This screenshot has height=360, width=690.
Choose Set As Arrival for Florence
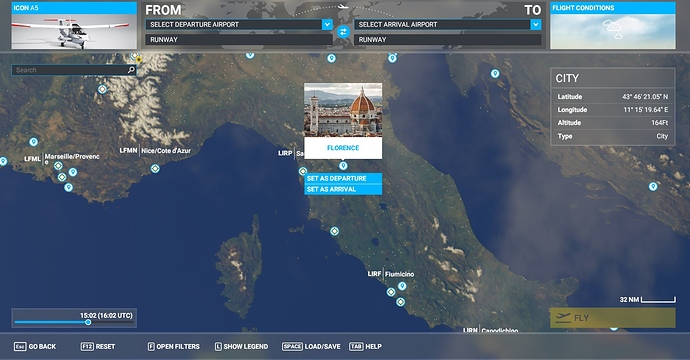coord(343,189)
